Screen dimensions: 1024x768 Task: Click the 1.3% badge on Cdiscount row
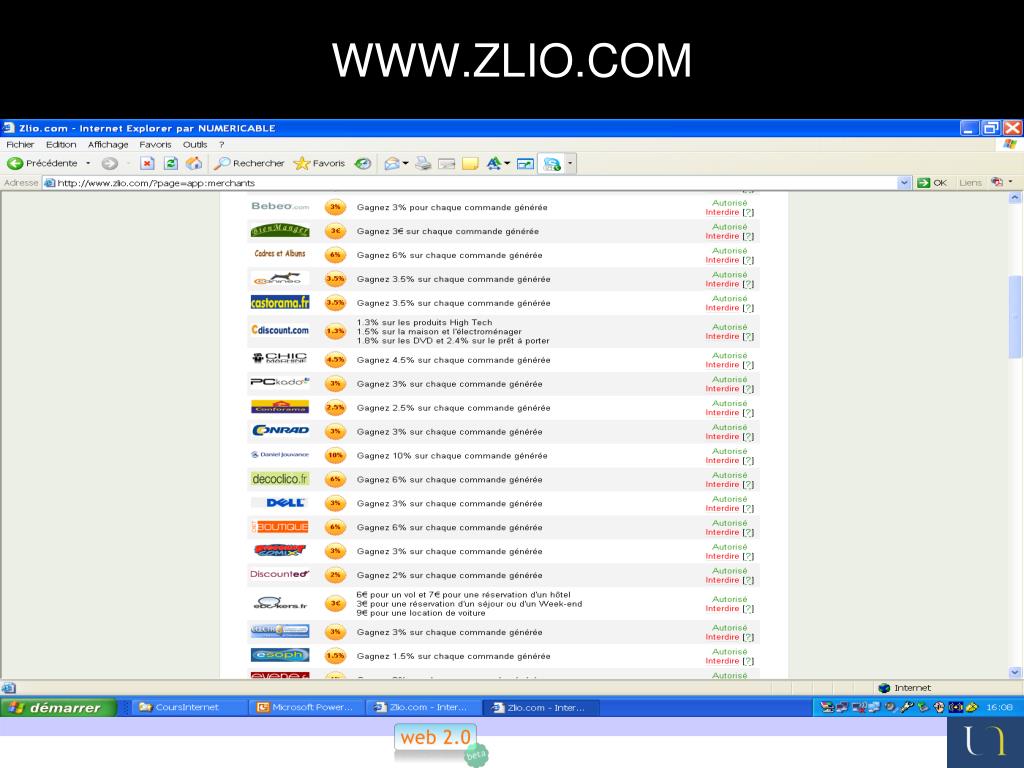point(335,331)
